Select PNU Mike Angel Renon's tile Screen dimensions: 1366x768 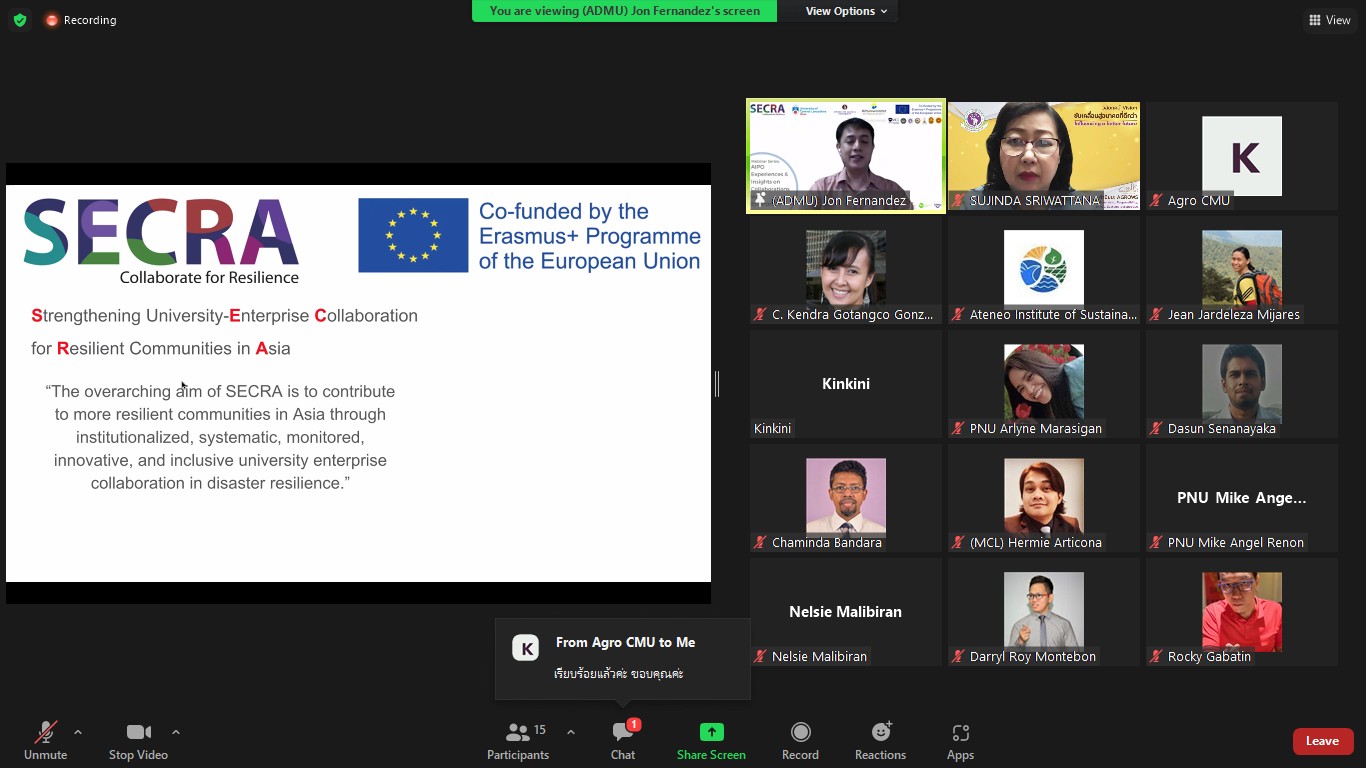tap(1242, 497)
